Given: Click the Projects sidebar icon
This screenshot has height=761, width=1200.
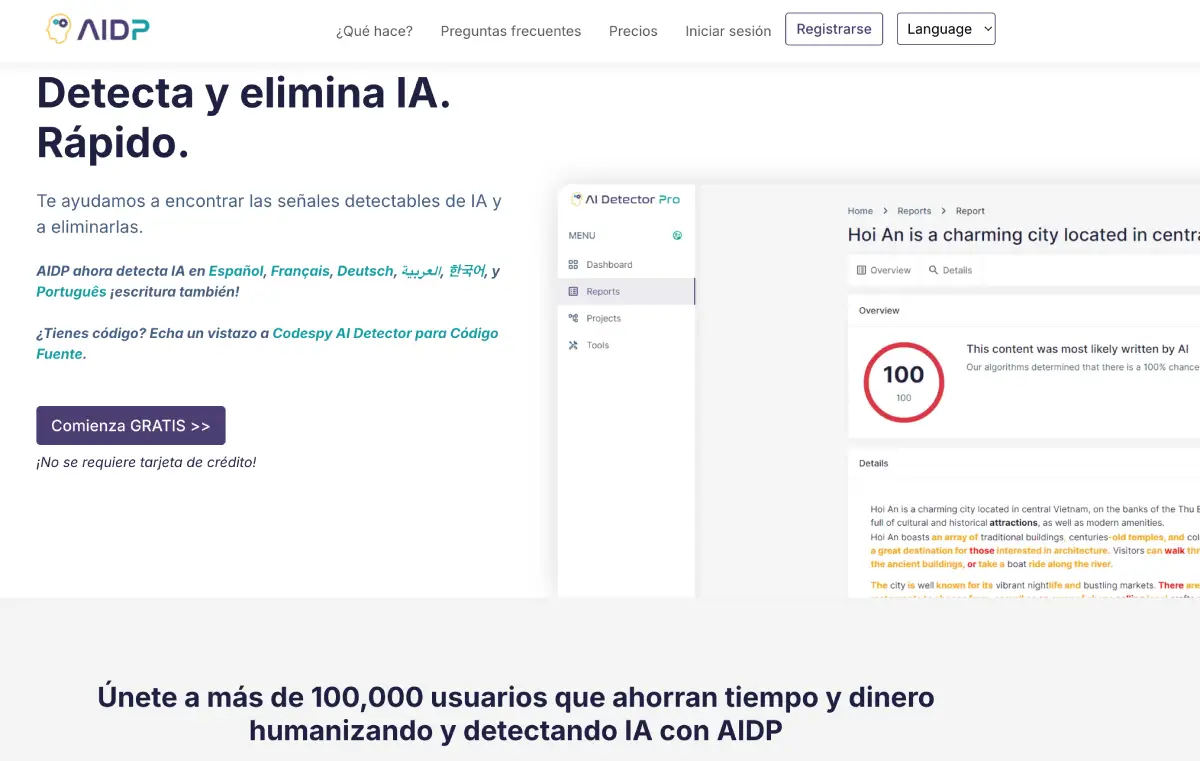Looking at the screenshot, I should [x=573, y=318].
